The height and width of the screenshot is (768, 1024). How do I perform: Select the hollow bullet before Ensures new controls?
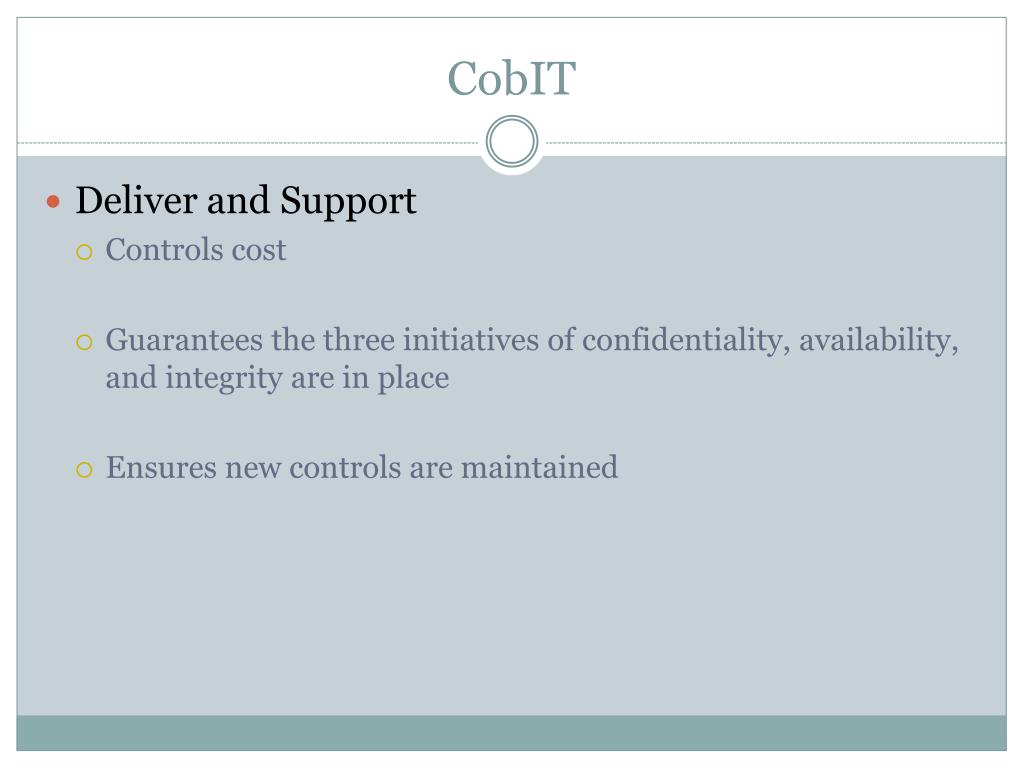click(84, 468)
